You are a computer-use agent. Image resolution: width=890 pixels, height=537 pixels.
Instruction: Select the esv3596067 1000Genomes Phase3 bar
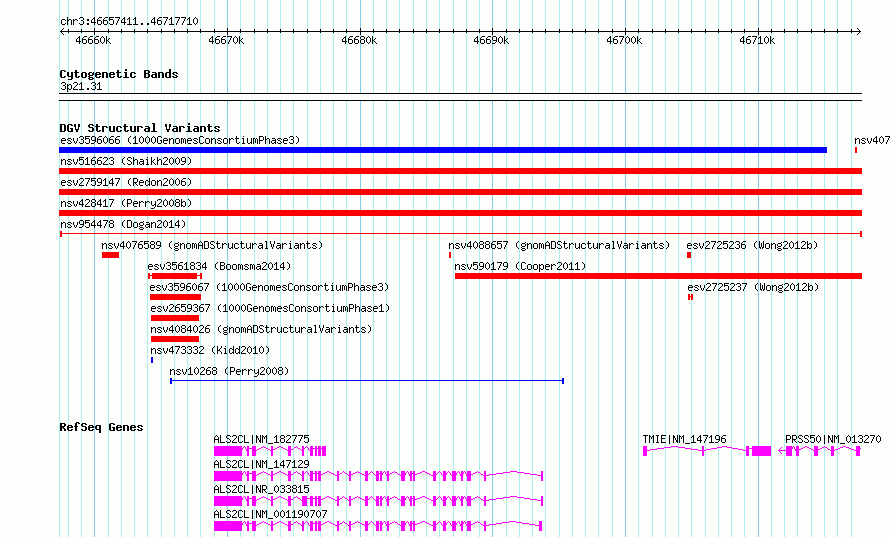175,297
